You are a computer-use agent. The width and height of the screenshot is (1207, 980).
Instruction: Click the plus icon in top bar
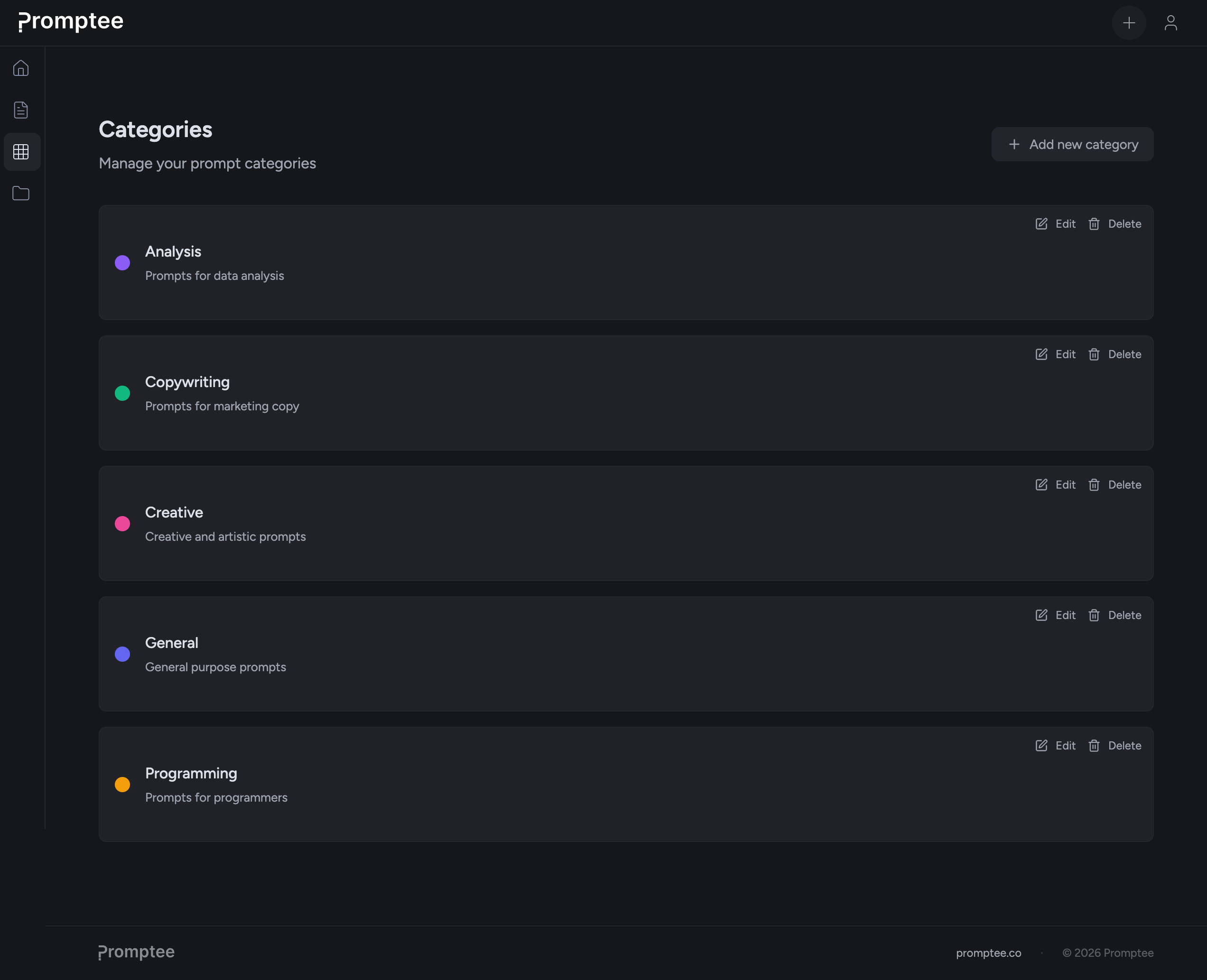1129,23
